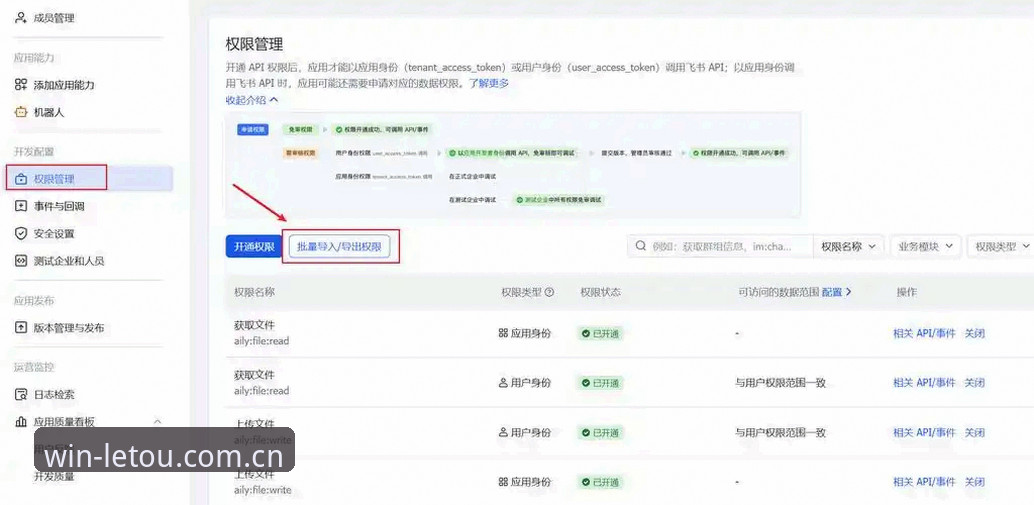Click the 日志检索 search icon
1034x505 pixels.
click(21, 395)
